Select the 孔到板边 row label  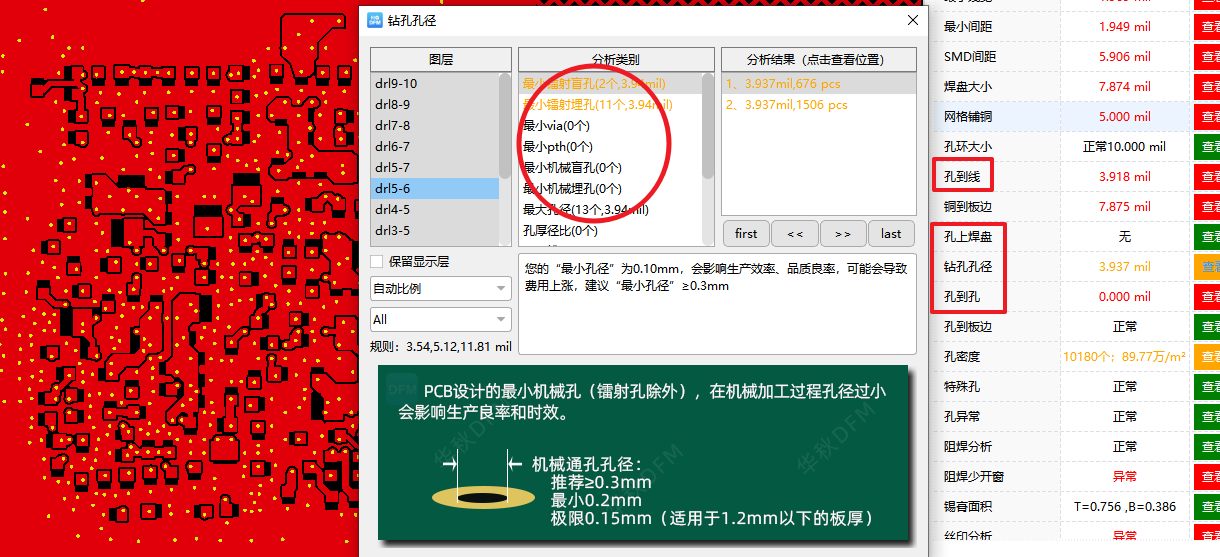click(x=968, y=327)
